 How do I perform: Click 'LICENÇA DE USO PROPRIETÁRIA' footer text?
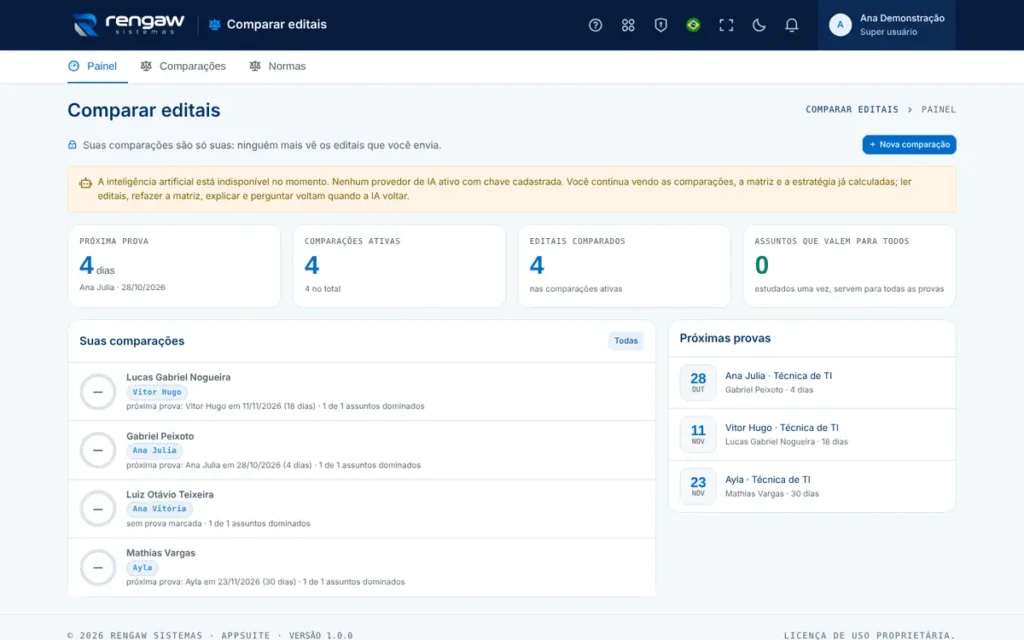click(x=869, y=635)
